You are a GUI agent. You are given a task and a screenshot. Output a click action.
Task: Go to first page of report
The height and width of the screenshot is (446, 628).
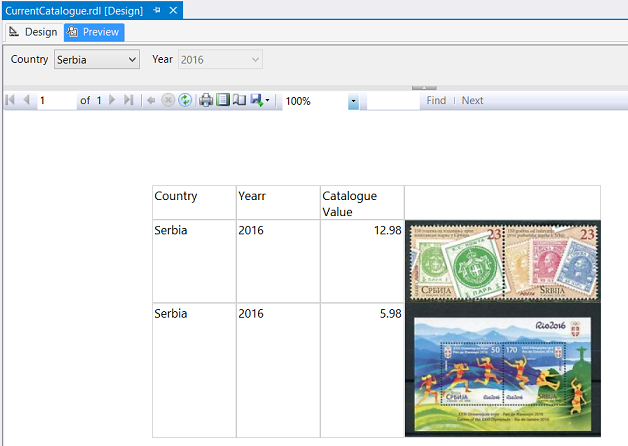click(10, 100)
